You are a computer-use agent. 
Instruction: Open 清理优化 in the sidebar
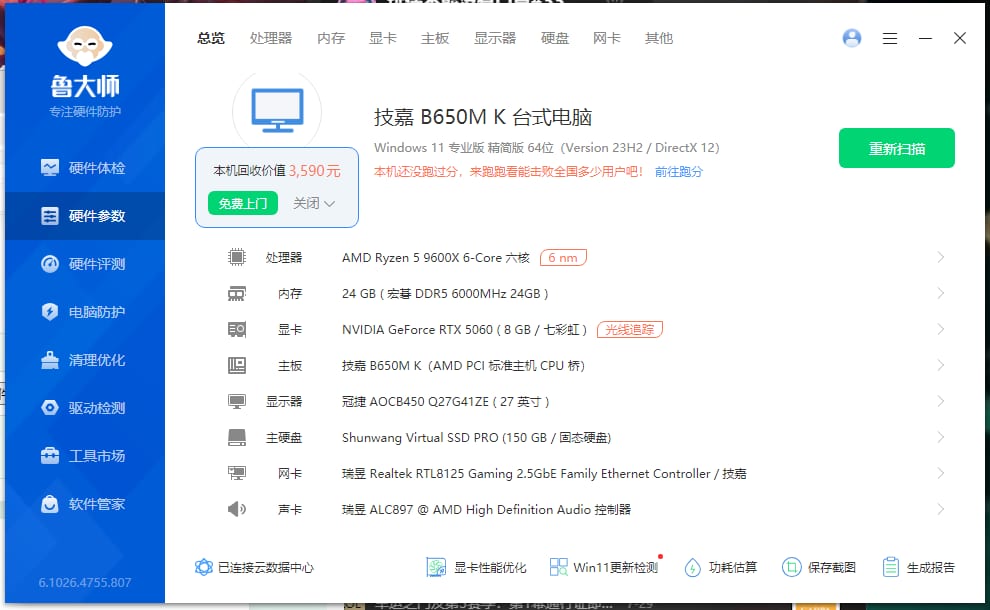tap(84, 360)
